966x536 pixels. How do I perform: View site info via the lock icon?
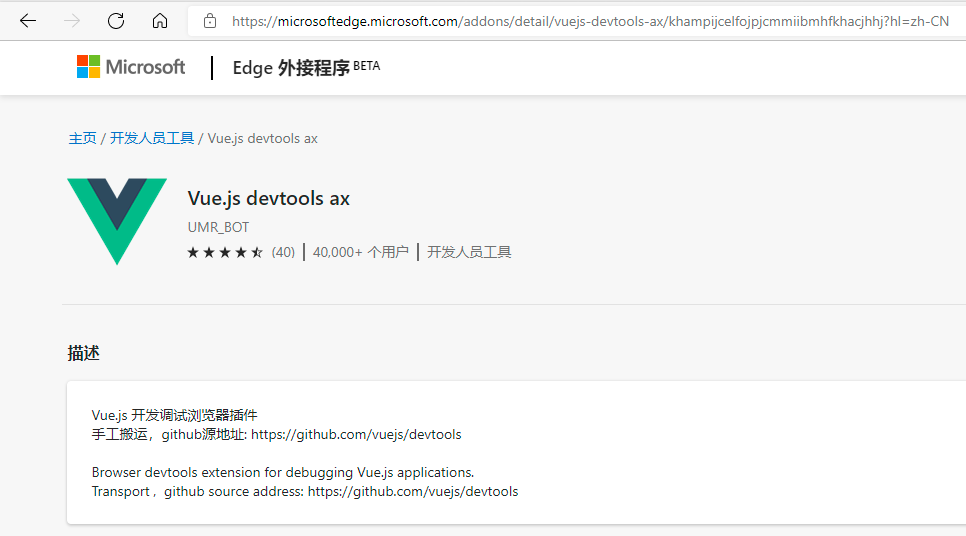(210, 21)
